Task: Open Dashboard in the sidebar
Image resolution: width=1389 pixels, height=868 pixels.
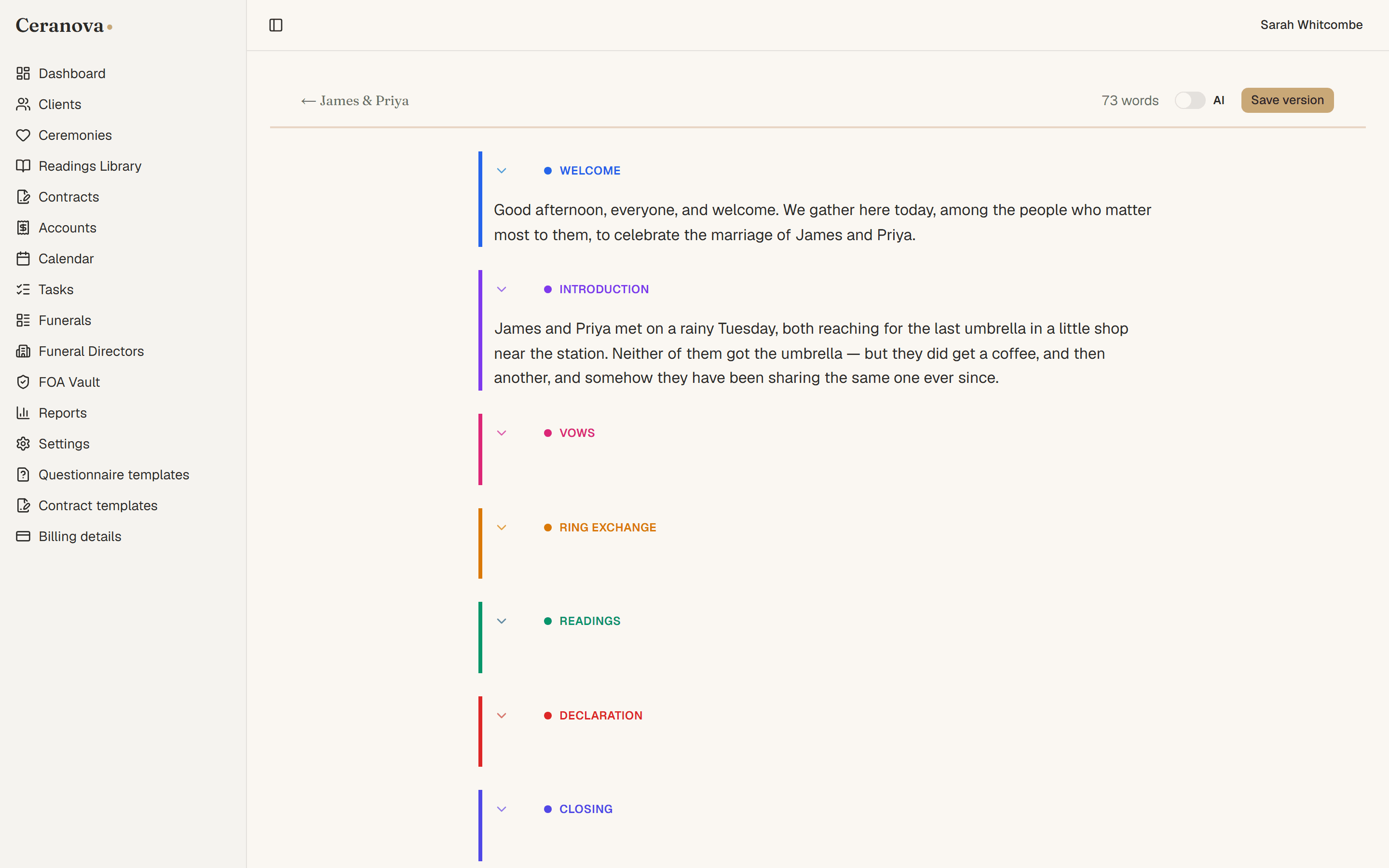Action: coord(72,73)
